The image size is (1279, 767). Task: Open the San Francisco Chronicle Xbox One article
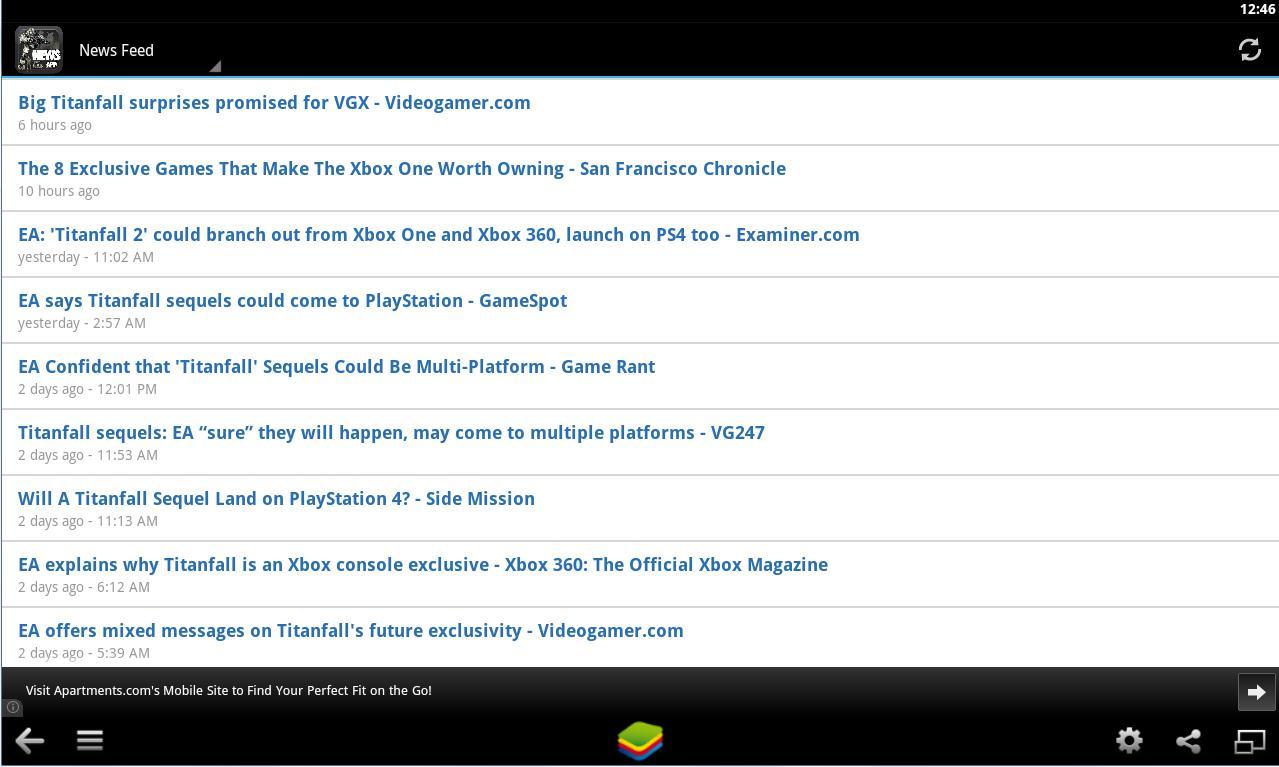[x=401, y=168]
